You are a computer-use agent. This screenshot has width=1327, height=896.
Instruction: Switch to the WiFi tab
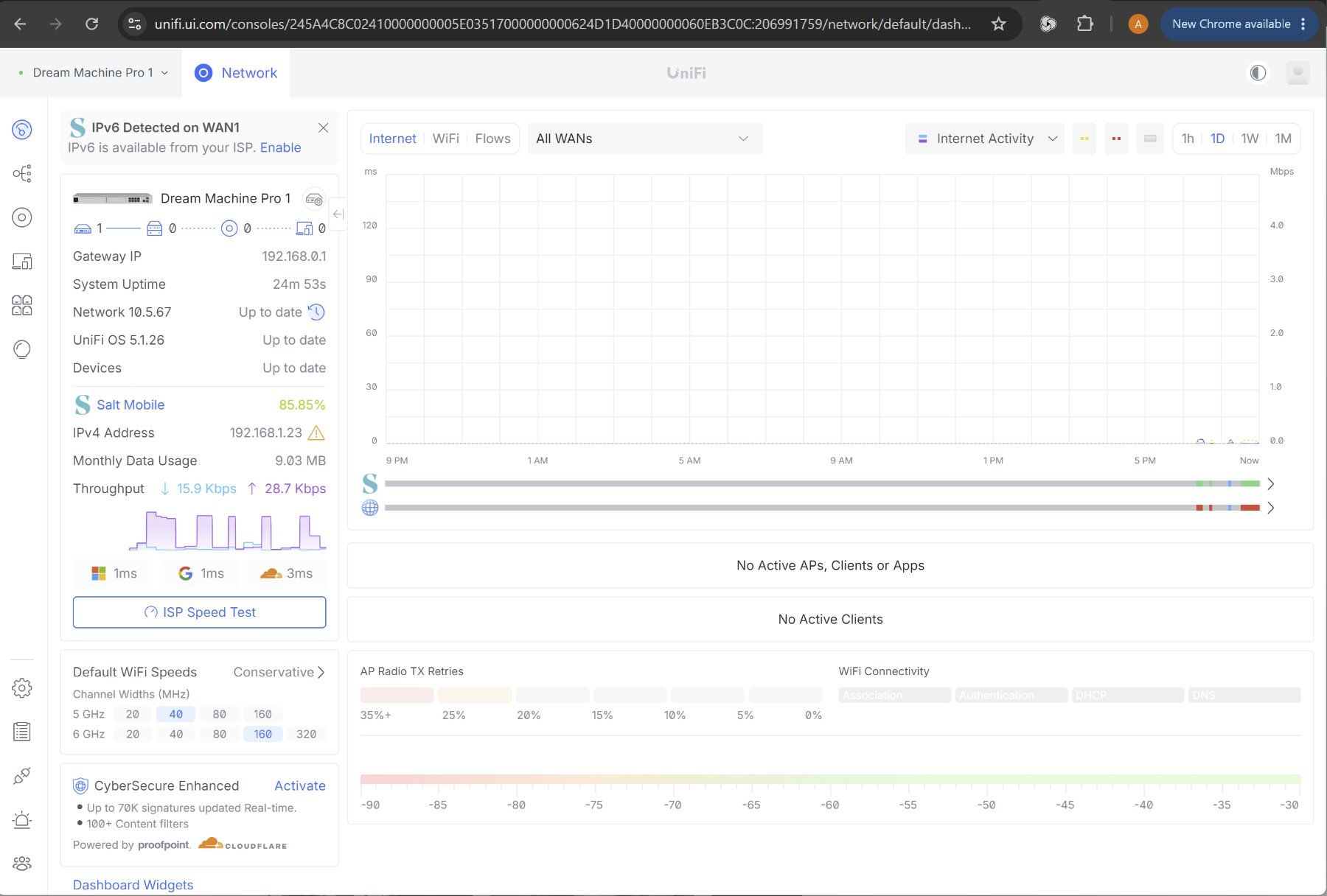point(445,139)
